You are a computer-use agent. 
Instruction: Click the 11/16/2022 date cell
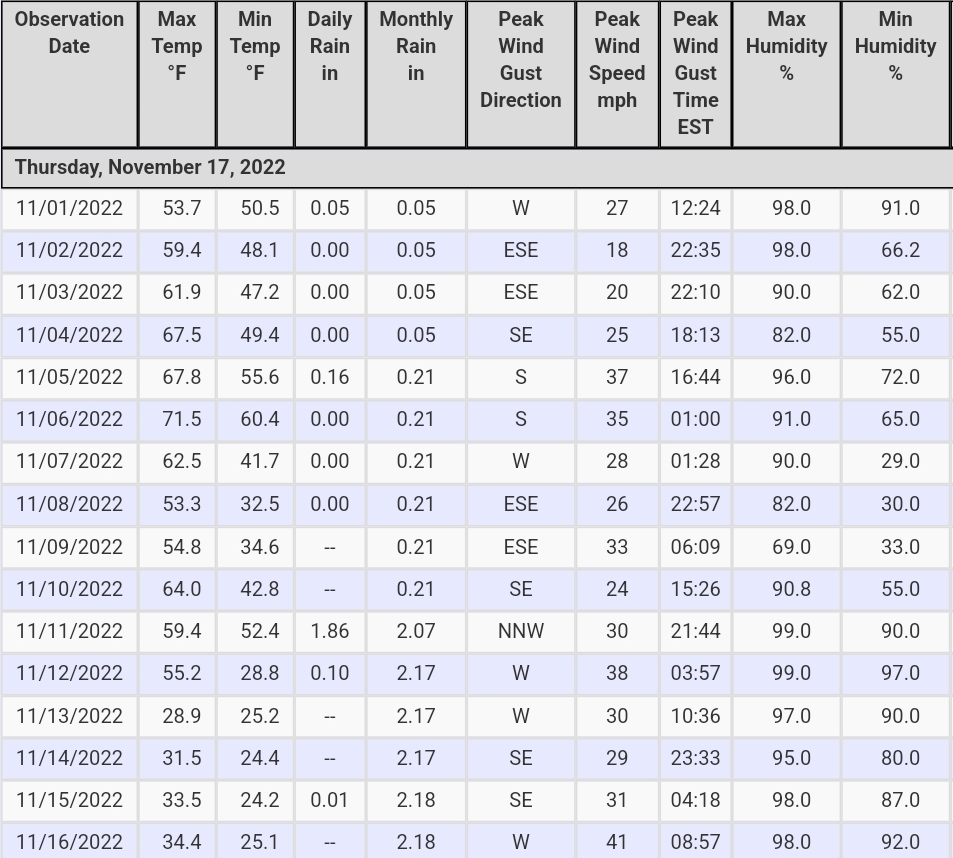[69, 841]
